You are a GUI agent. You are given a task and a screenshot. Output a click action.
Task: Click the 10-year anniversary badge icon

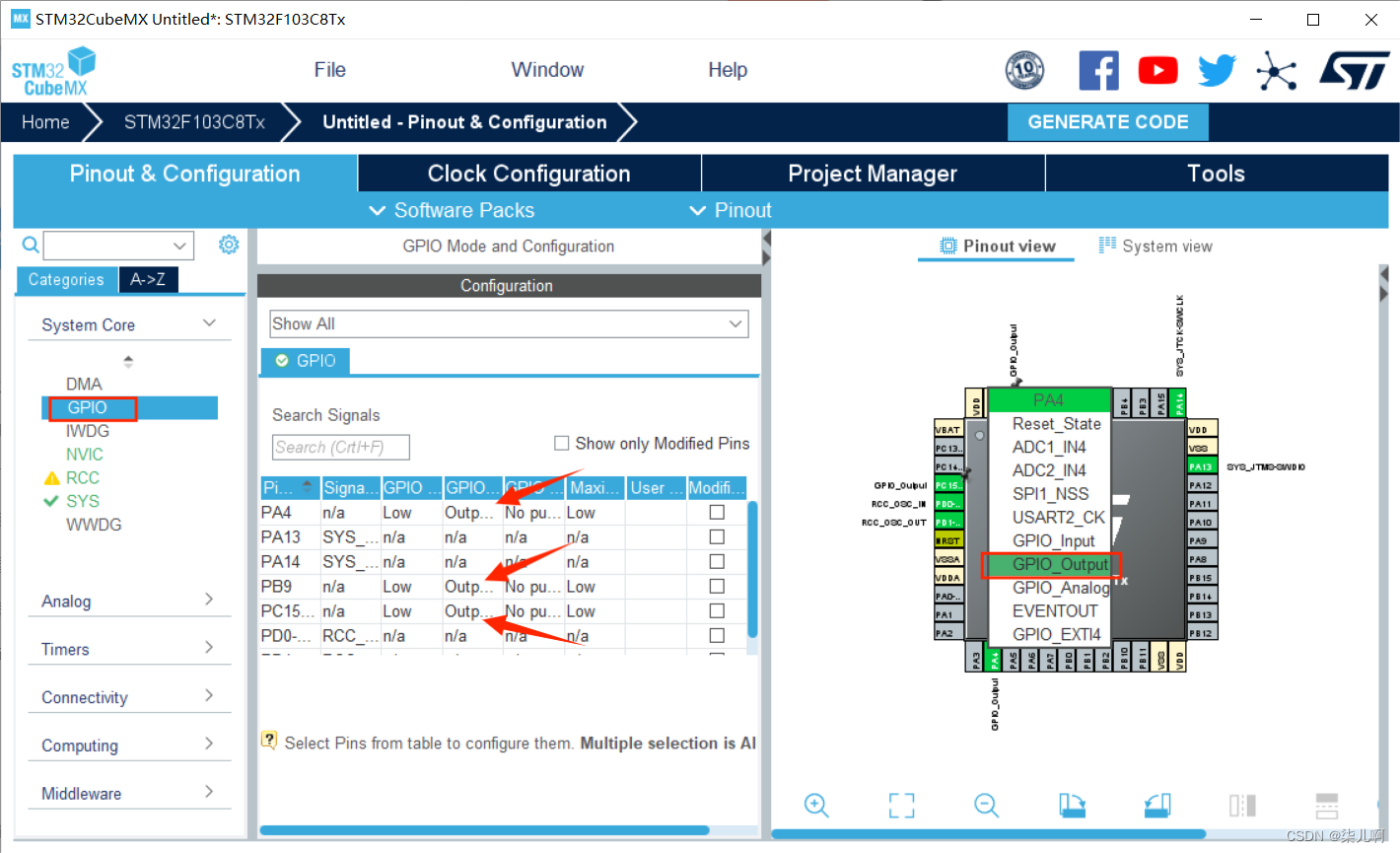1024,70
